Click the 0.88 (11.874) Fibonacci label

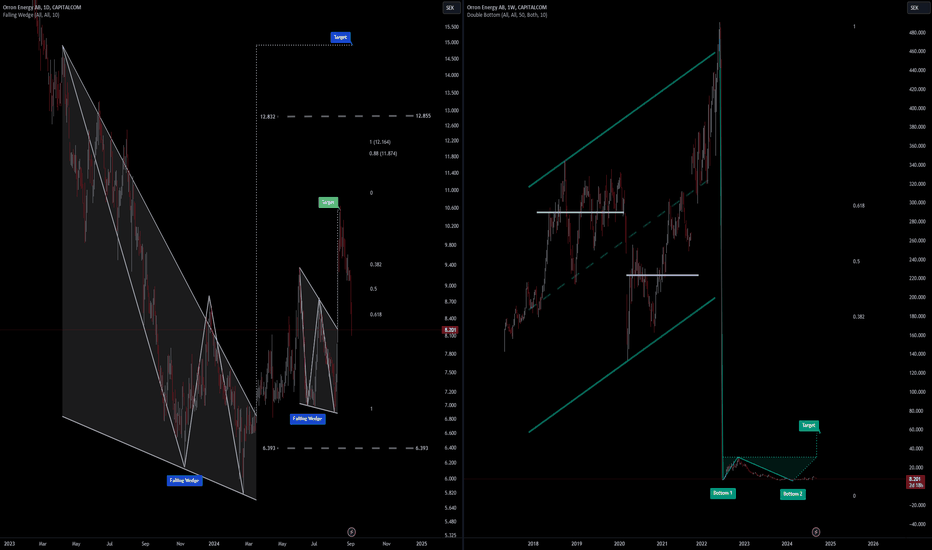coord(383,153)
